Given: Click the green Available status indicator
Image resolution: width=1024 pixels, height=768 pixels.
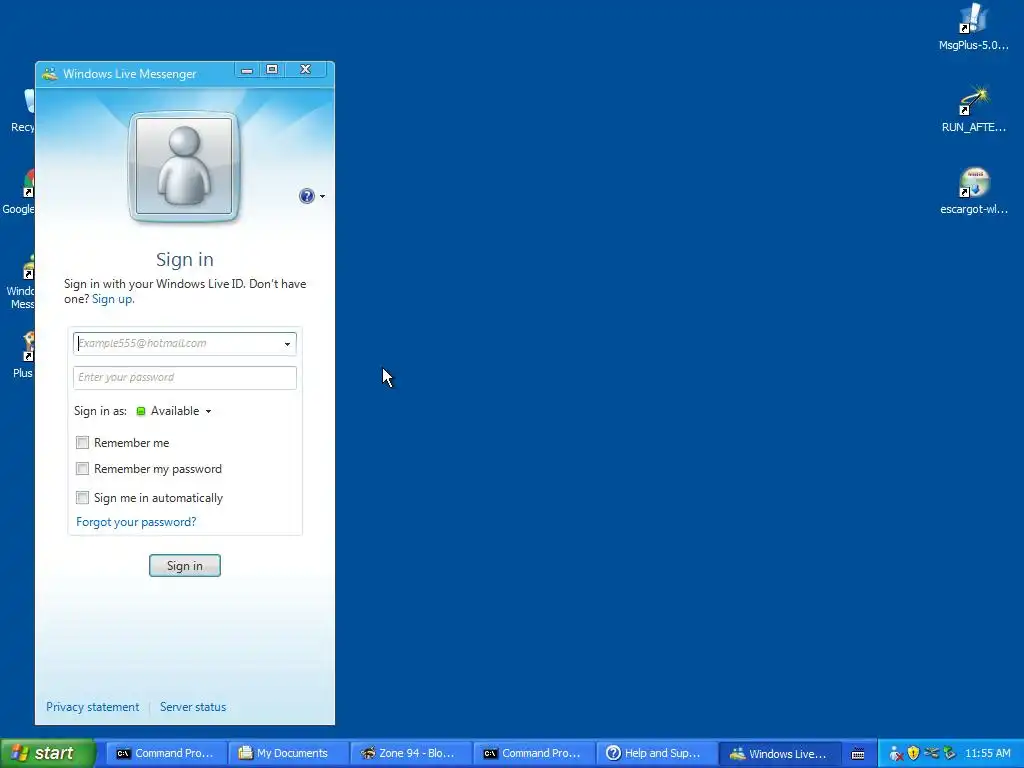Looking at the screenshot, I should pos(141,411).
